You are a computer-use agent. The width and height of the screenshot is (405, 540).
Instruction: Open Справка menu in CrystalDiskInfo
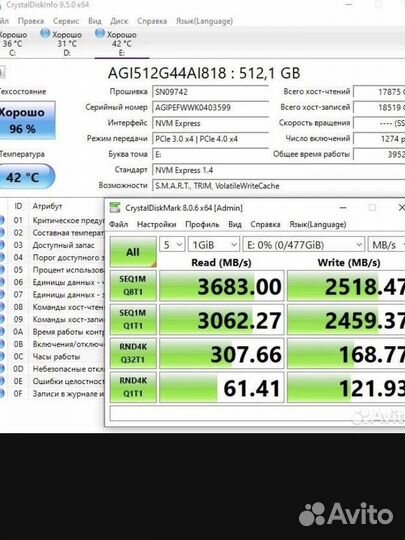(152, 21)
